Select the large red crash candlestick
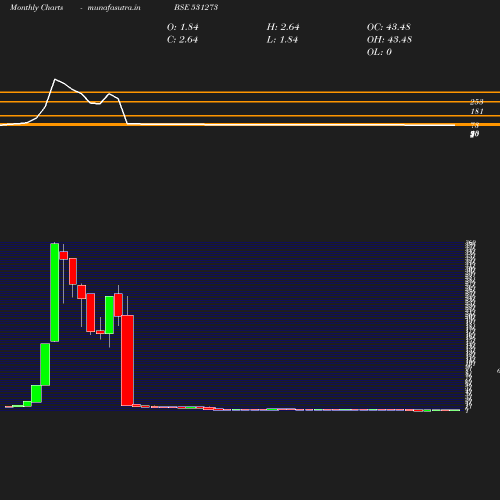 coord(127,360)
